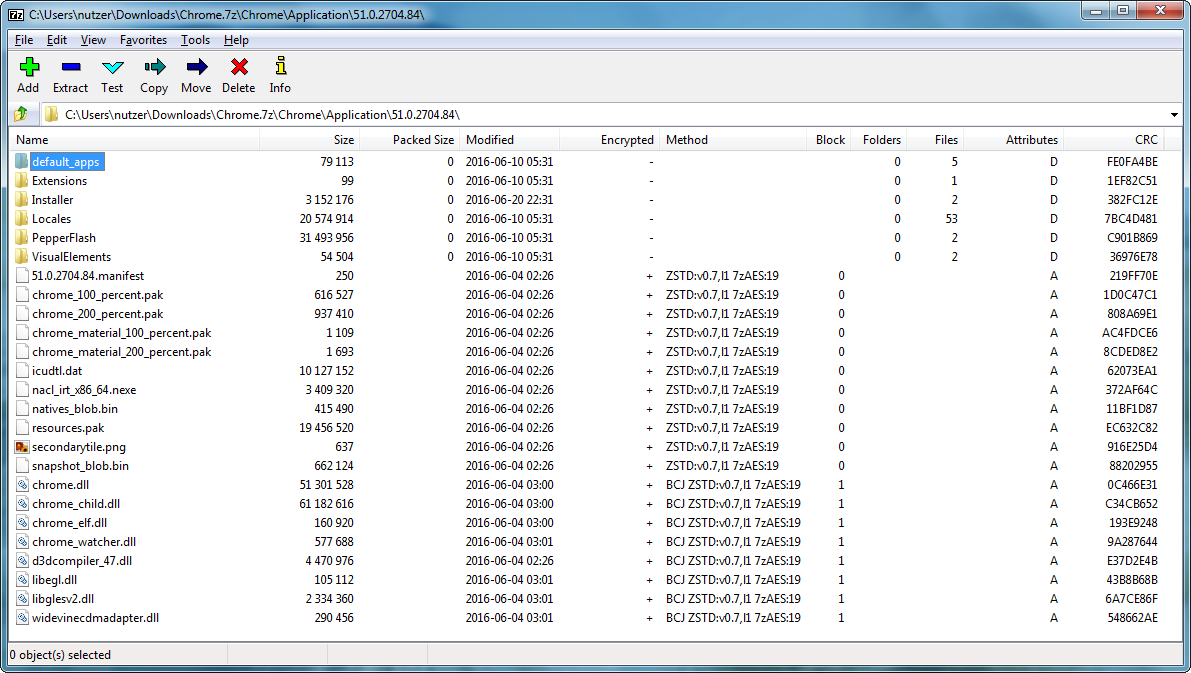
Task: Select the chrome_100_percent.pak file name
Action: click(x=97, y=295)
